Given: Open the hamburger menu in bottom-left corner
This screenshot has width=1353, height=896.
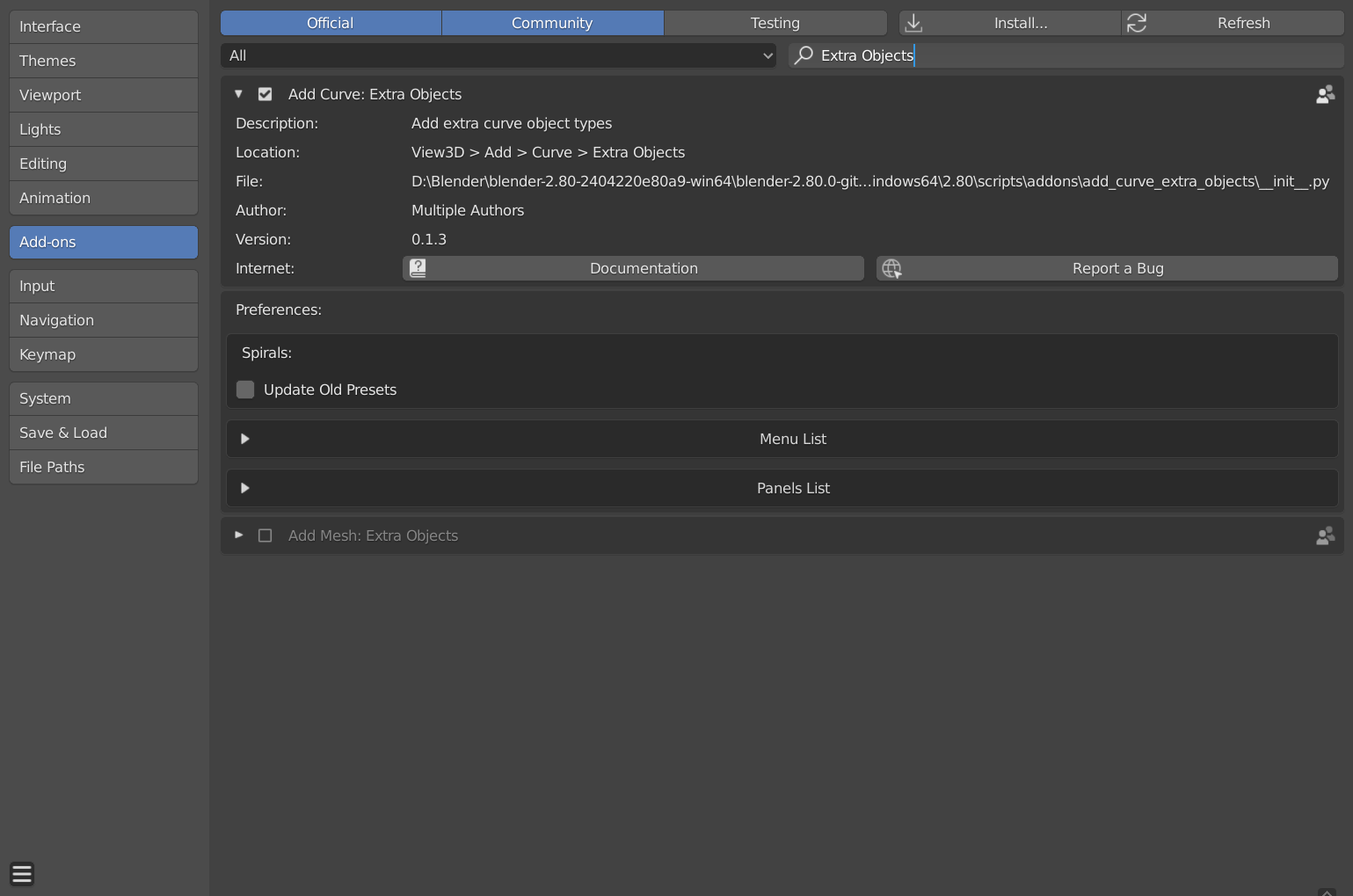Looking at the screenshot, I should (21, 873).
